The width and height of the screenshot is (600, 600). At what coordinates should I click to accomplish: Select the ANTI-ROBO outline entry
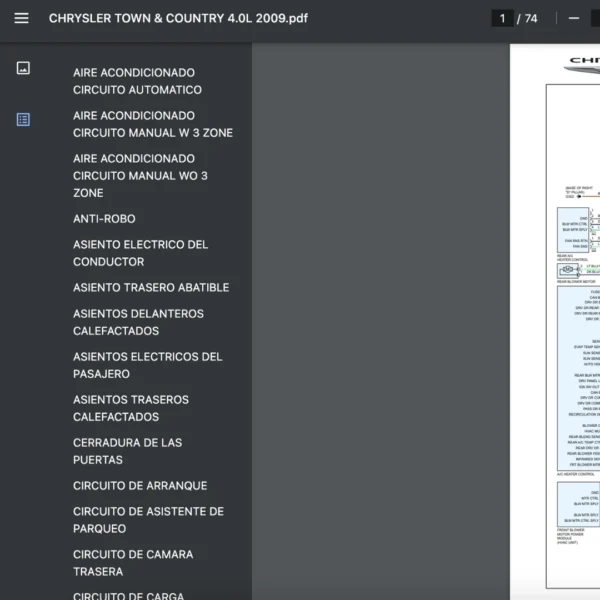[104, 219]
